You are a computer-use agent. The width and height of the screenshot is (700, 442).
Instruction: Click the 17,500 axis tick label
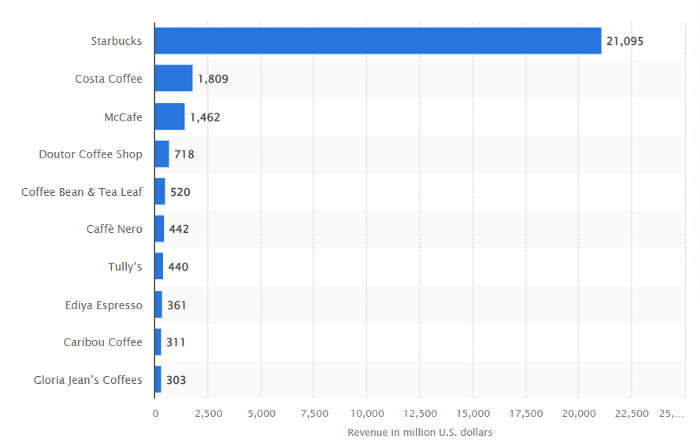click(x=526, y=414)
